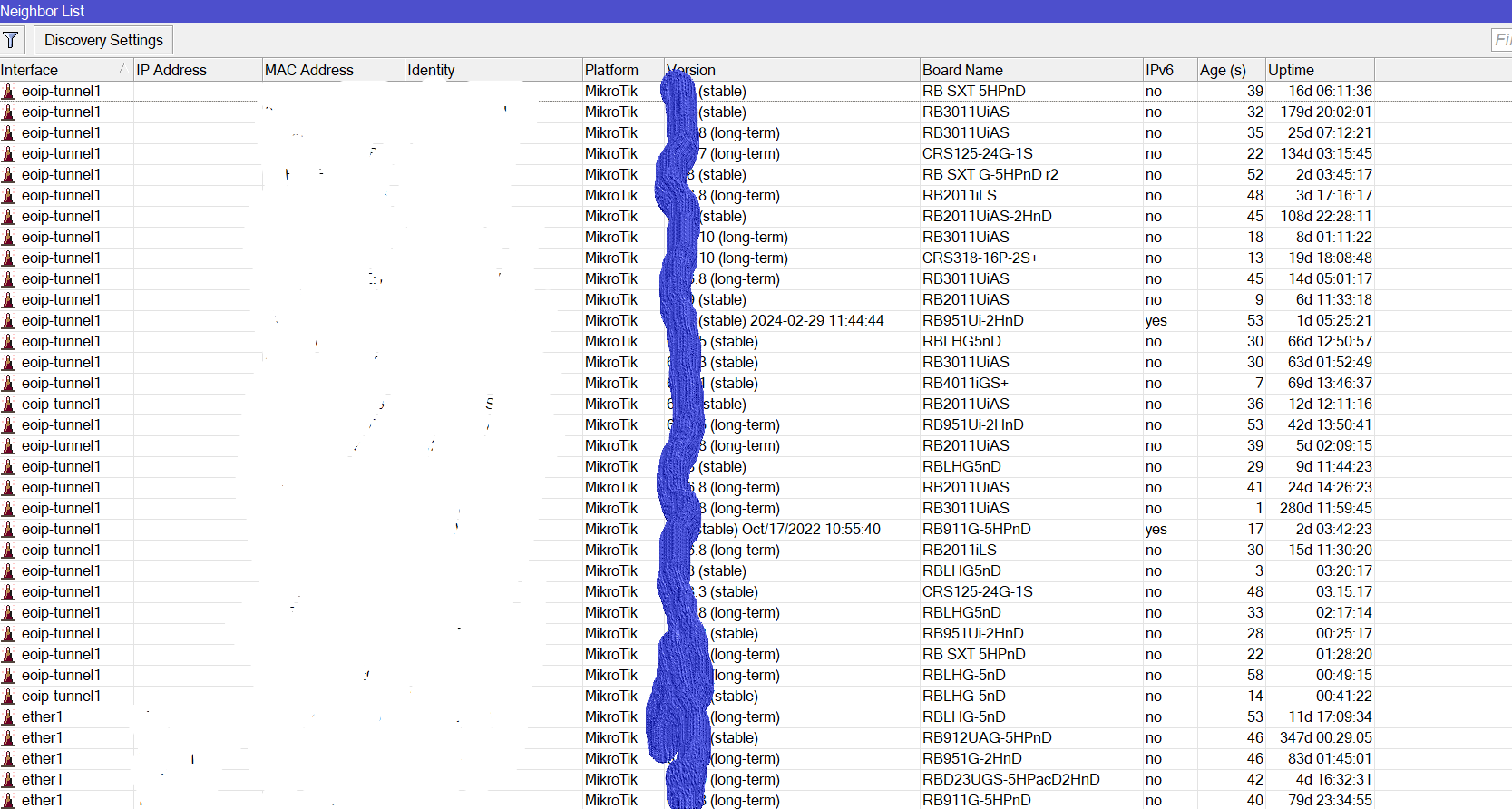The image size is (1512, 809).
Task: Sort by Age (s) column header
Action: pos(1231,70)
